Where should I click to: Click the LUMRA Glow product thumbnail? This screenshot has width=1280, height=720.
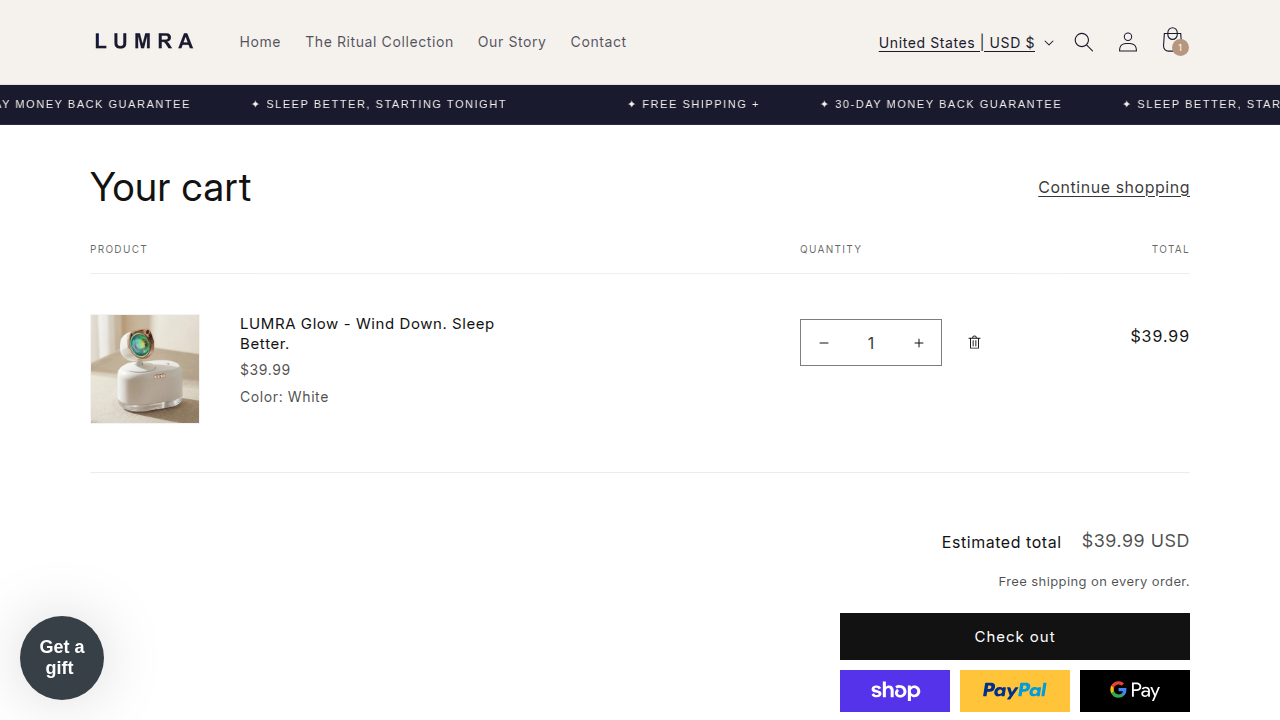tap(145, 369)
